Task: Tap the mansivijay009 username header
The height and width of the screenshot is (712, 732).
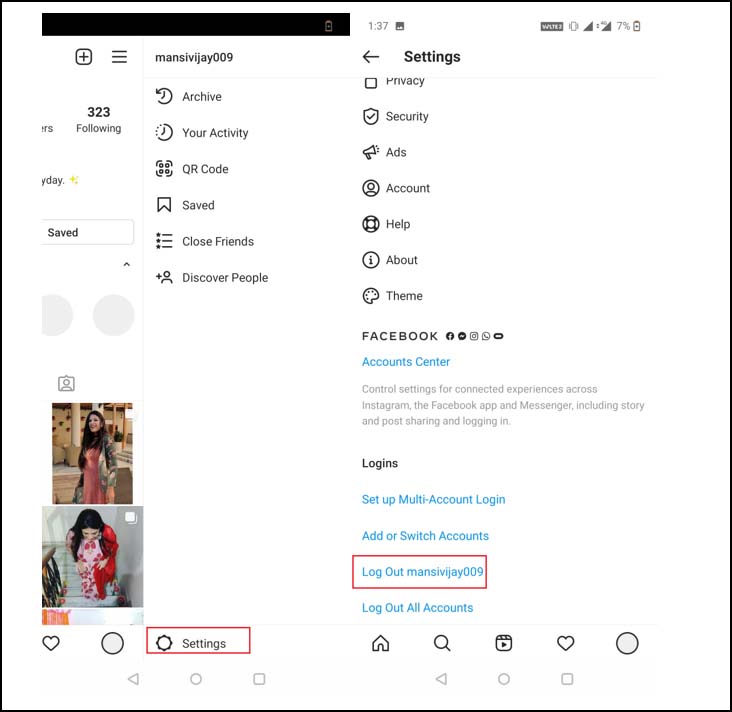Action: pyautogui.click(x=194, y=57)
